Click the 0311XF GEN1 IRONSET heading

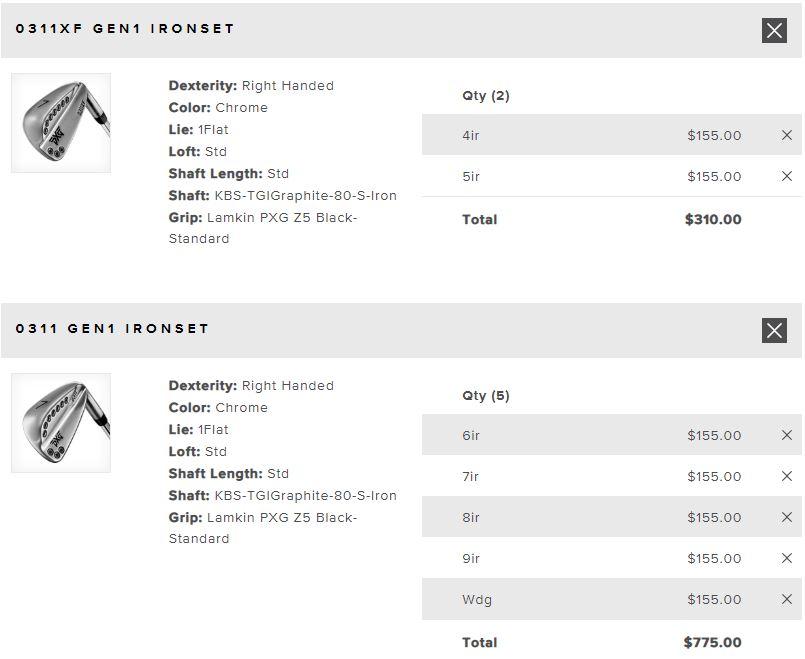[125, 29]
